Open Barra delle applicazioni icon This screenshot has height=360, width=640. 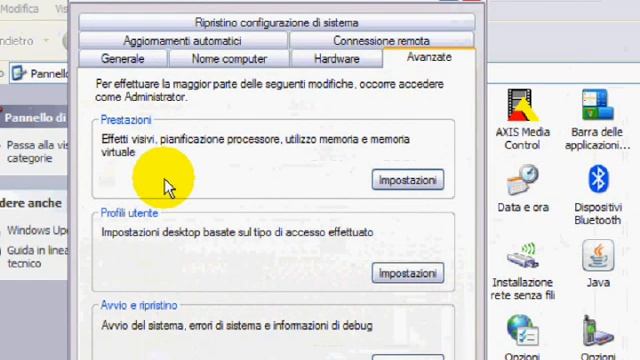(x=598, y=105)
